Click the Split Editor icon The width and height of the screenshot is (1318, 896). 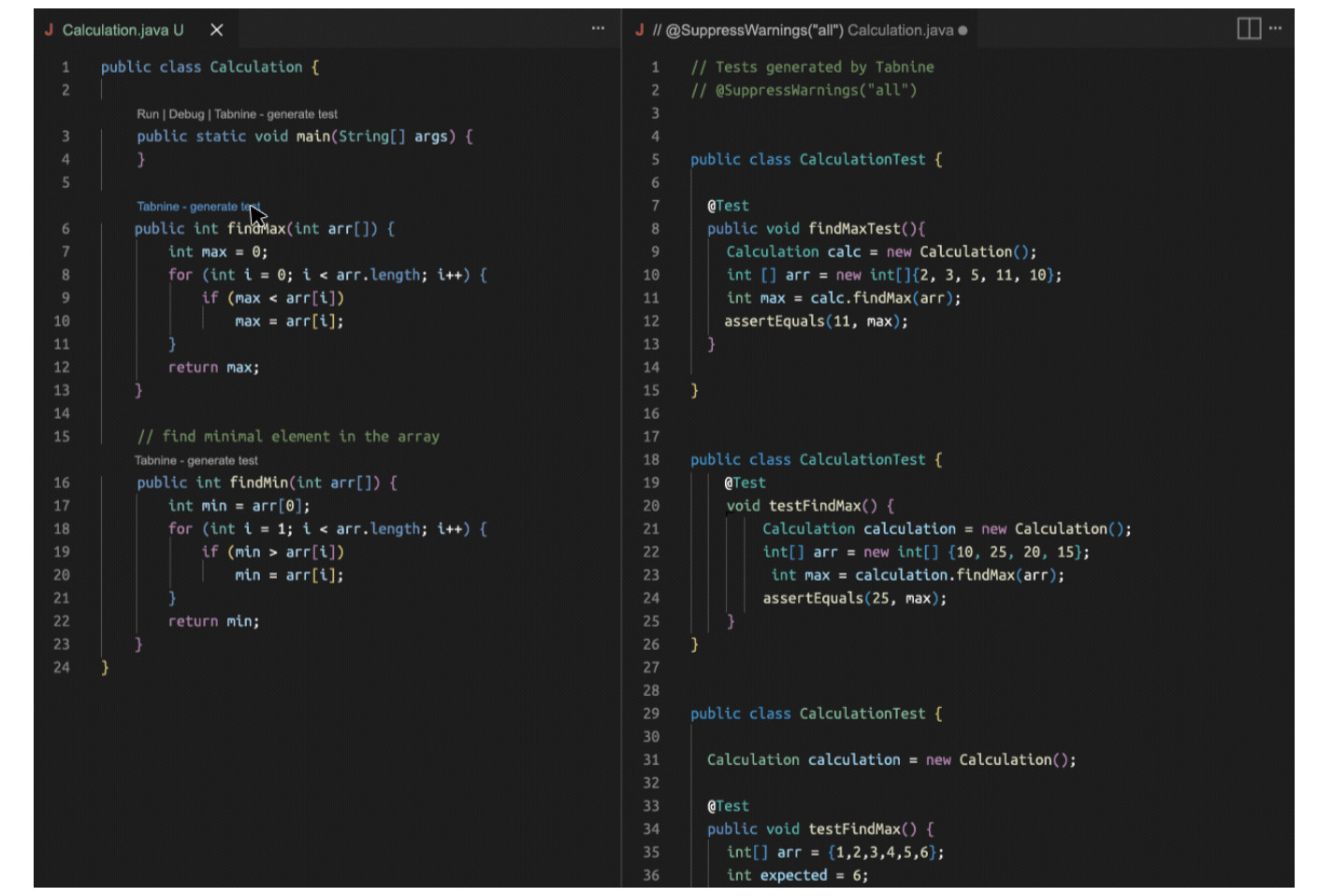(x=1249, y=29)
